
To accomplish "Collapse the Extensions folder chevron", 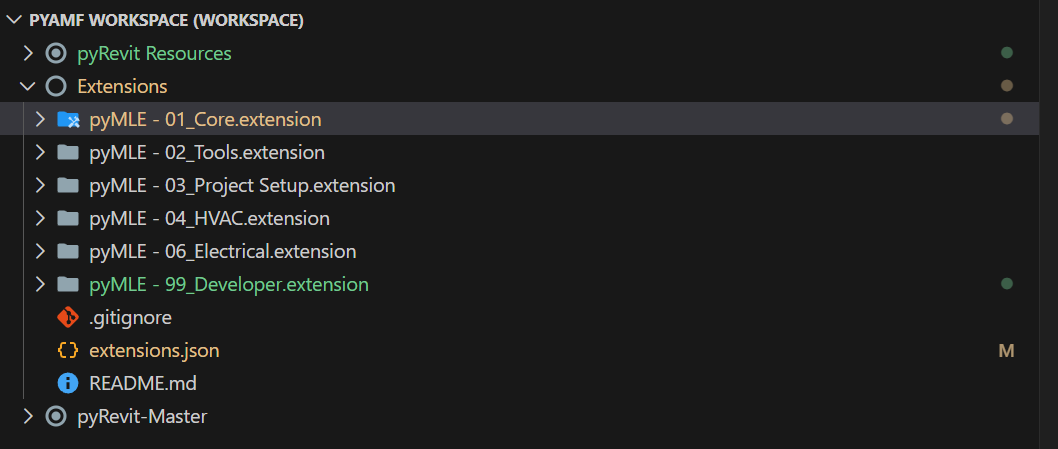I will click(28, 86).
